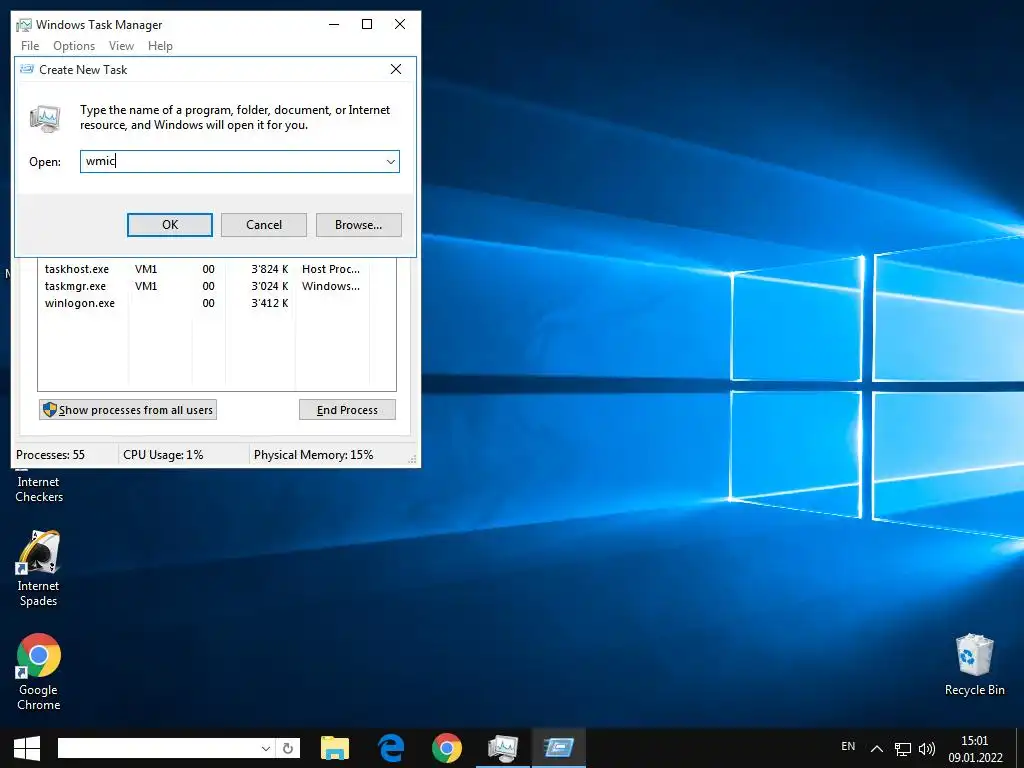The image size is (1024, 768).
Task: Click the taskbar address input field
Action: tap(158, 748)
